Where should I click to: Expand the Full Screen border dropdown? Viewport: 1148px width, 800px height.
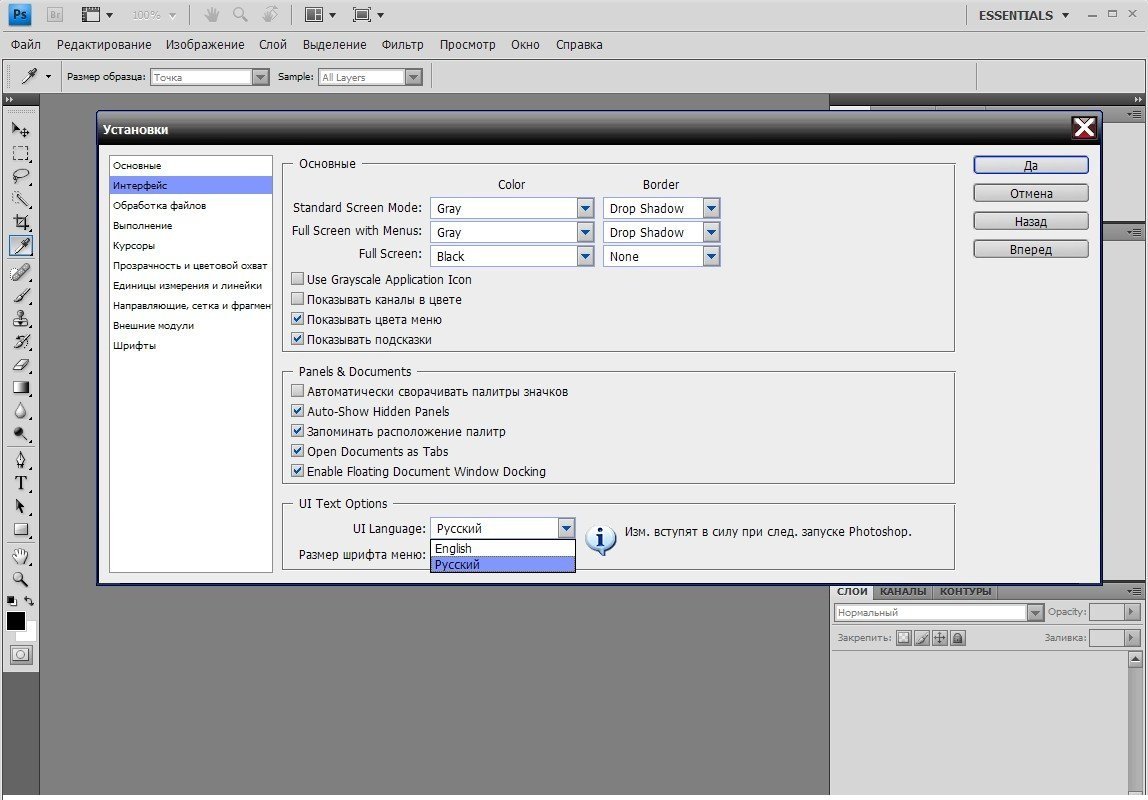click(x=711, y=257)
